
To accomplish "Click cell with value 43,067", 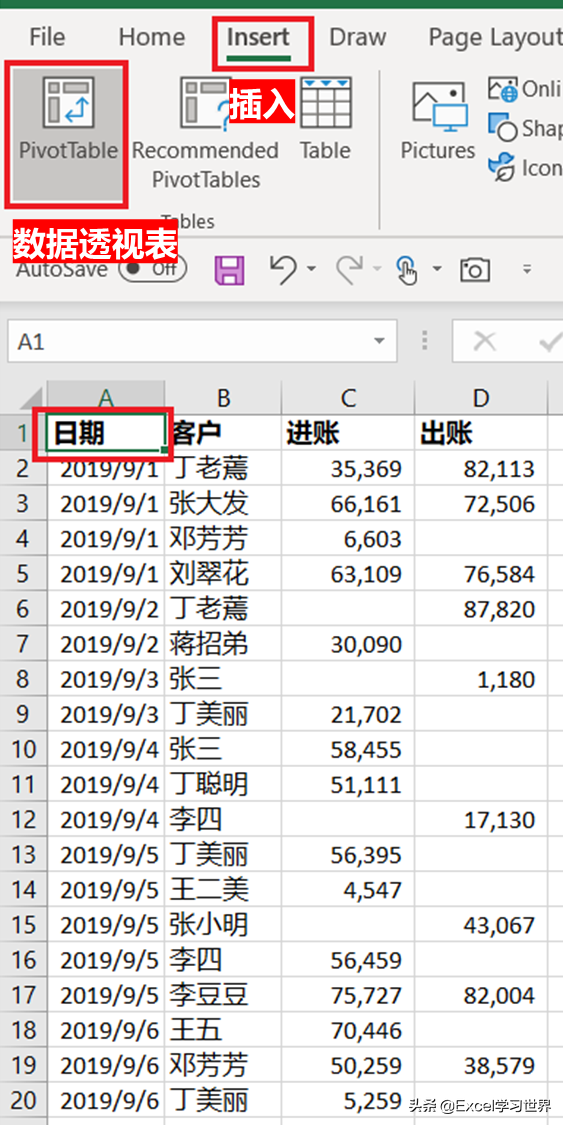I will (481, 926).
